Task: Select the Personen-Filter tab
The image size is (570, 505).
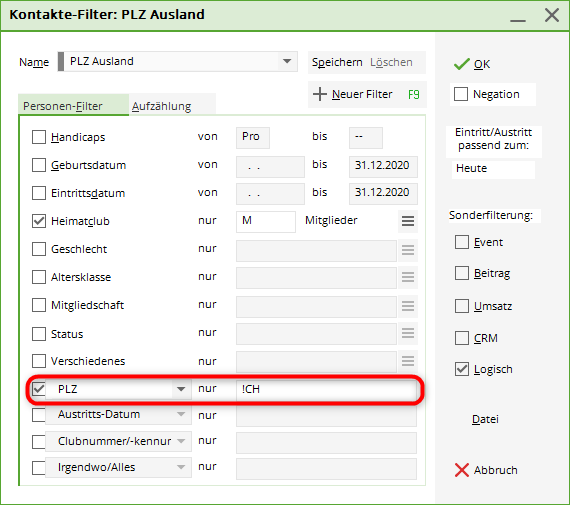Action: [x=63, y=106]
